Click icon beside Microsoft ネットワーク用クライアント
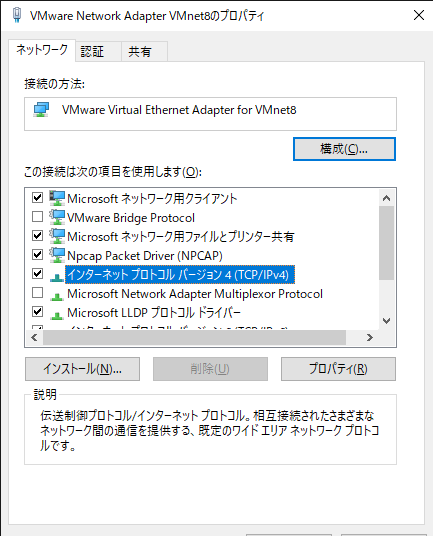Image resolution: width=433 pixels, height=536 pixels. click(x=57, y=198)
